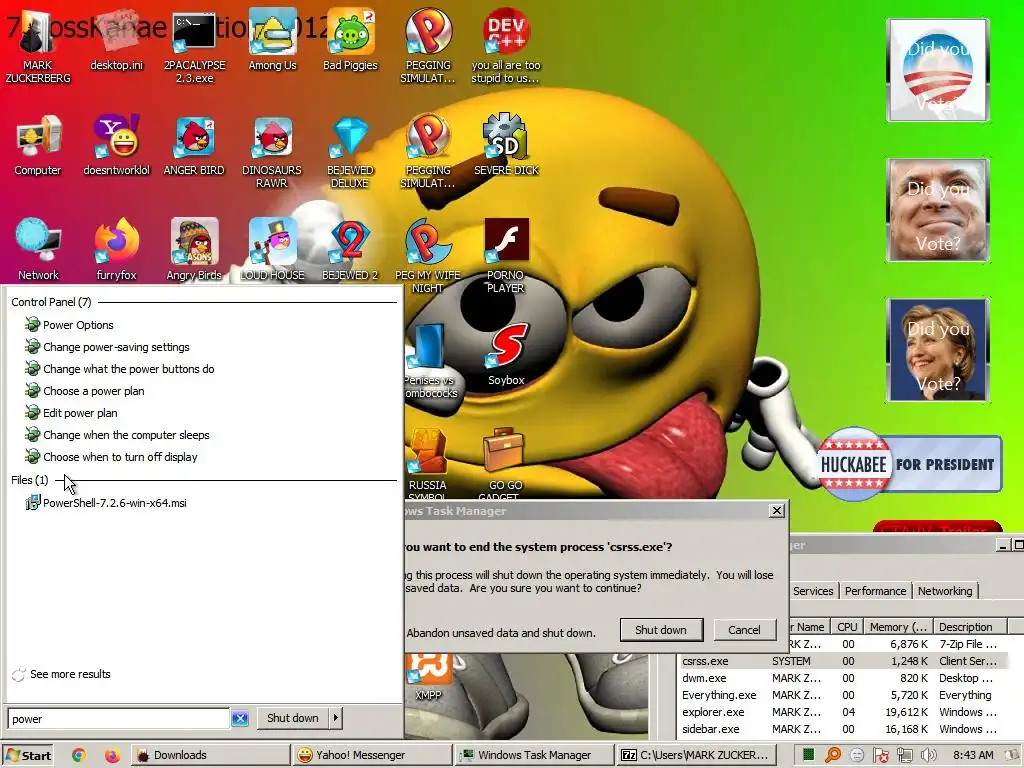Sort processes by the CPU column
Image resolution: width=1024 pixels, height=768 pixels.
pyautogui.click(x=847, y=626)
